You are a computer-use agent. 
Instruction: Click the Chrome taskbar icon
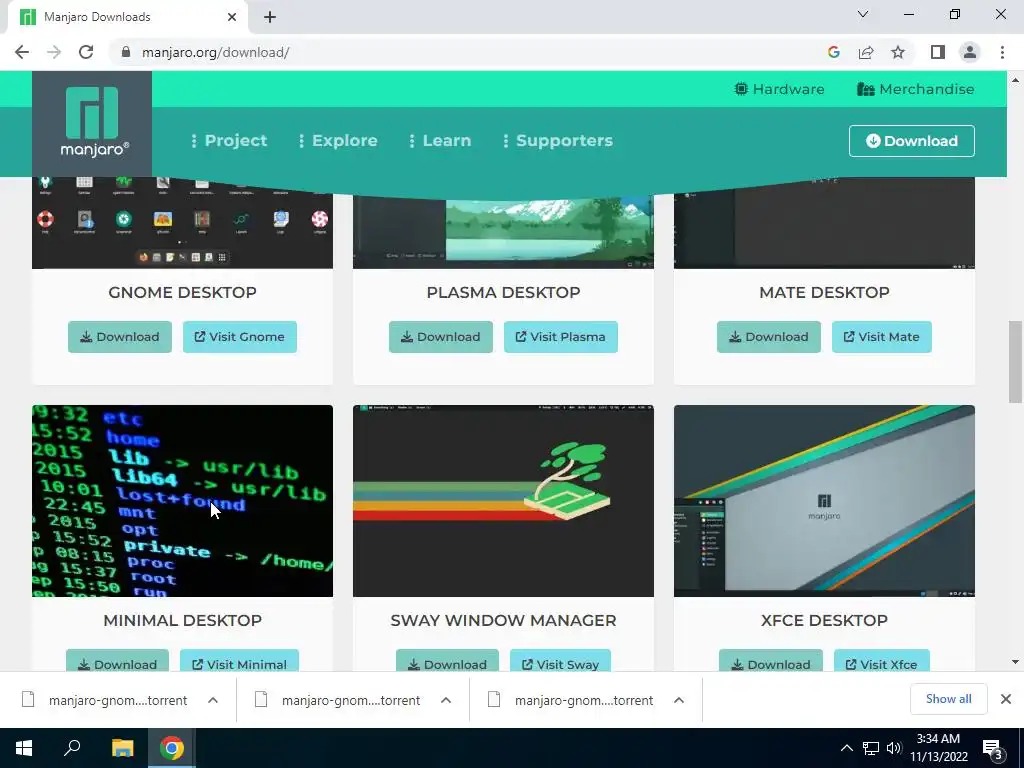(x=172, y=748)
